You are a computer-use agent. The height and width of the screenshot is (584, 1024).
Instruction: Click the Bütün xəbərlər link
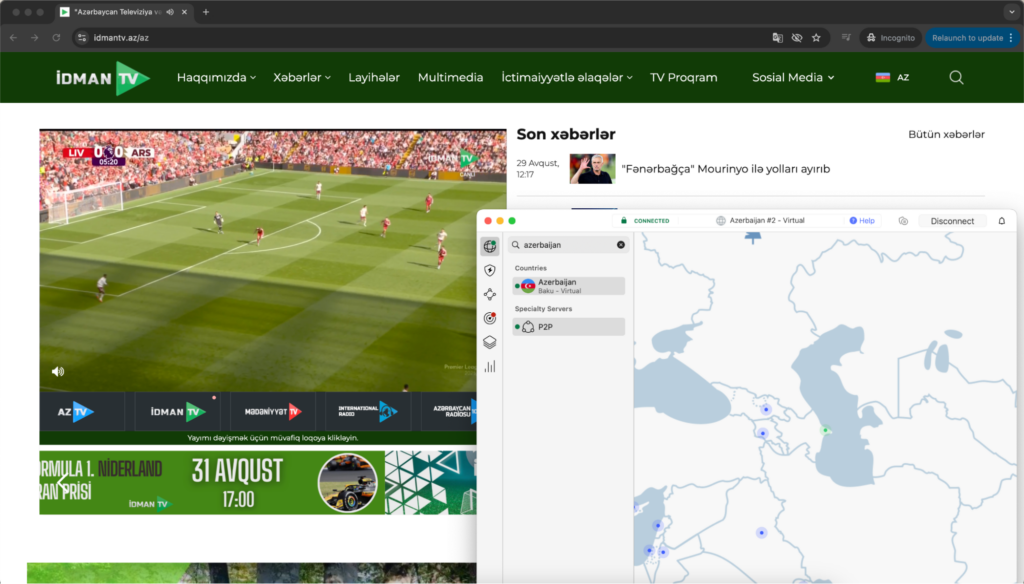pyautogui.click(x=946, y=135)
